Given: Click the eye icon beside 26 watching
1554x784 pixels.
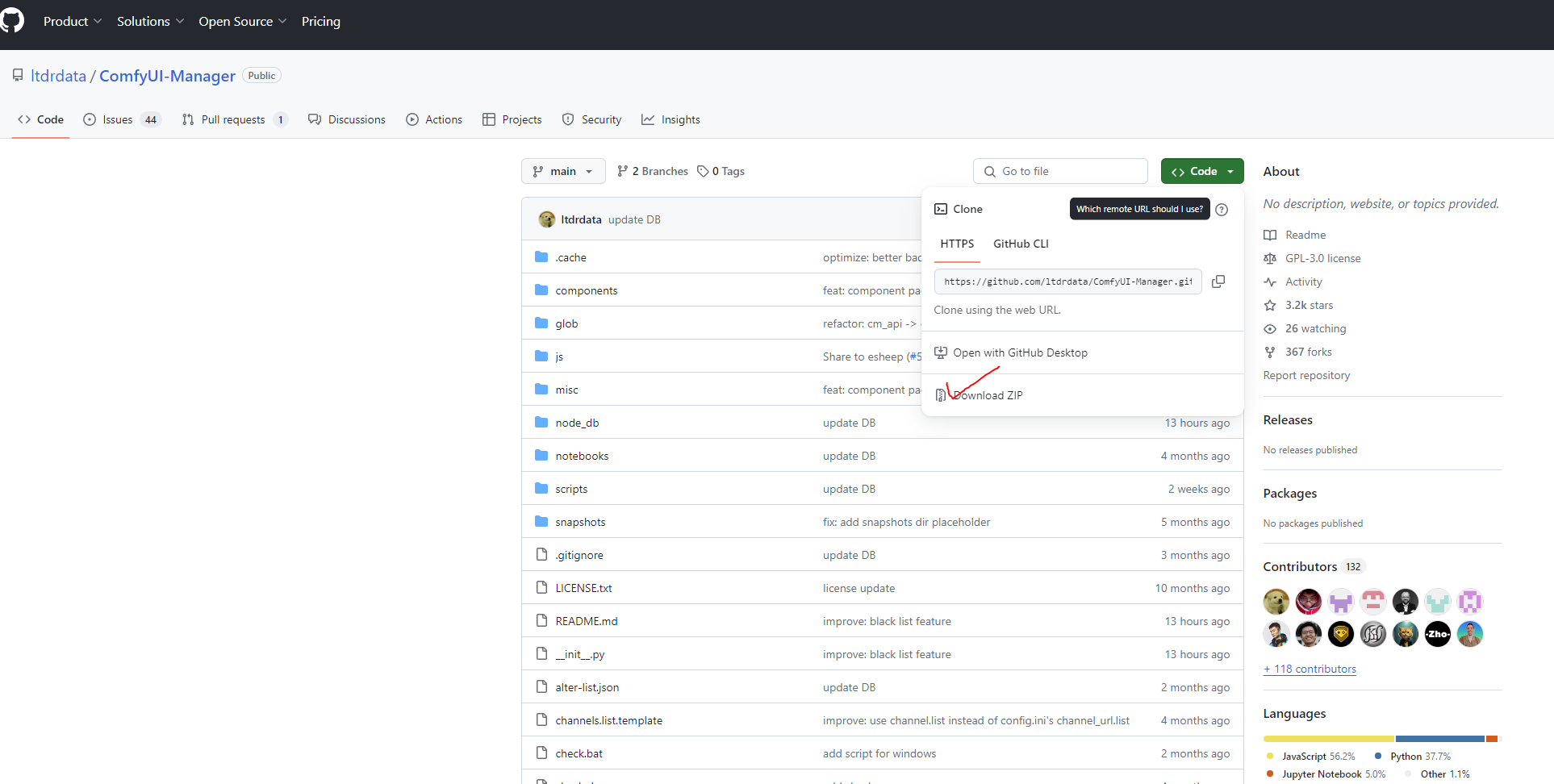Looking at the screenshot, I should [1270, 328].
